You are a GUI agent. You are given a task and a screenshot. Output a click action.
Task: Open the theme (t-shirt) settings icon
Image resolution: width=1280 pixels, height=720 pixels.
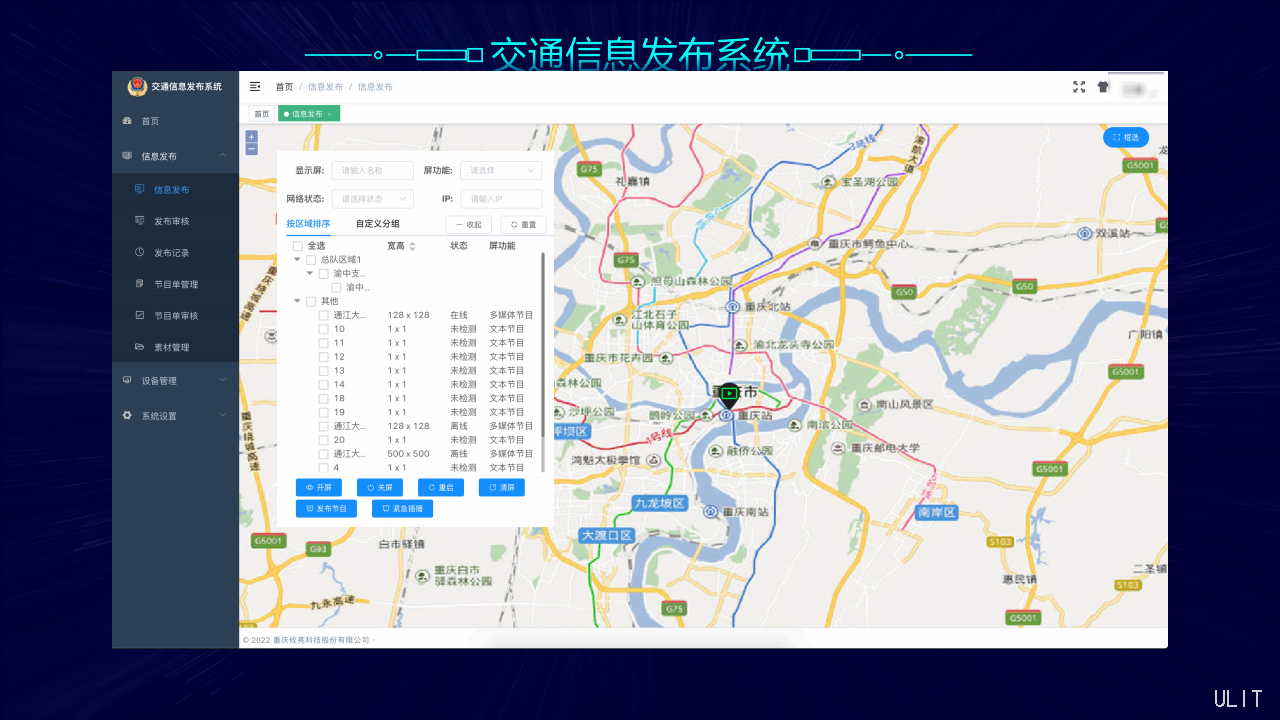pos(1103,87)
